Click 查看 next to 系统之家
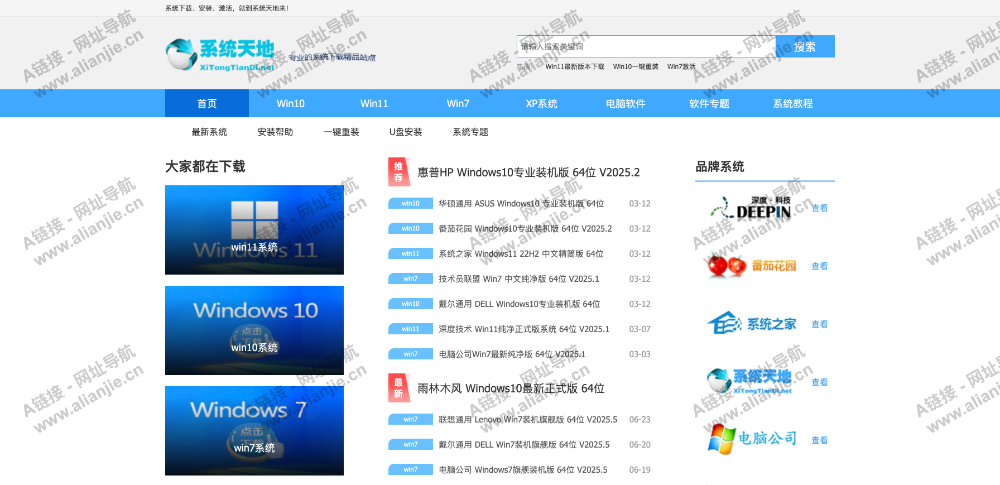 820,324
